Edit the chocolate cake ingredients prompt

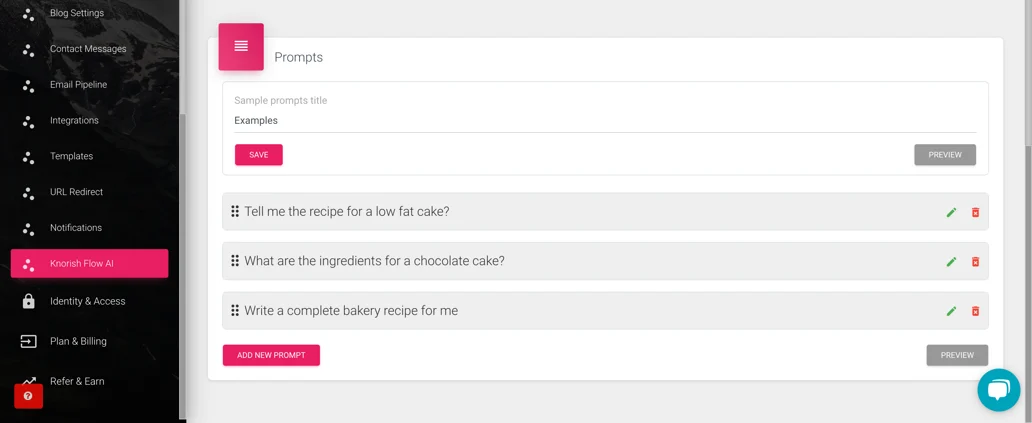951,262
